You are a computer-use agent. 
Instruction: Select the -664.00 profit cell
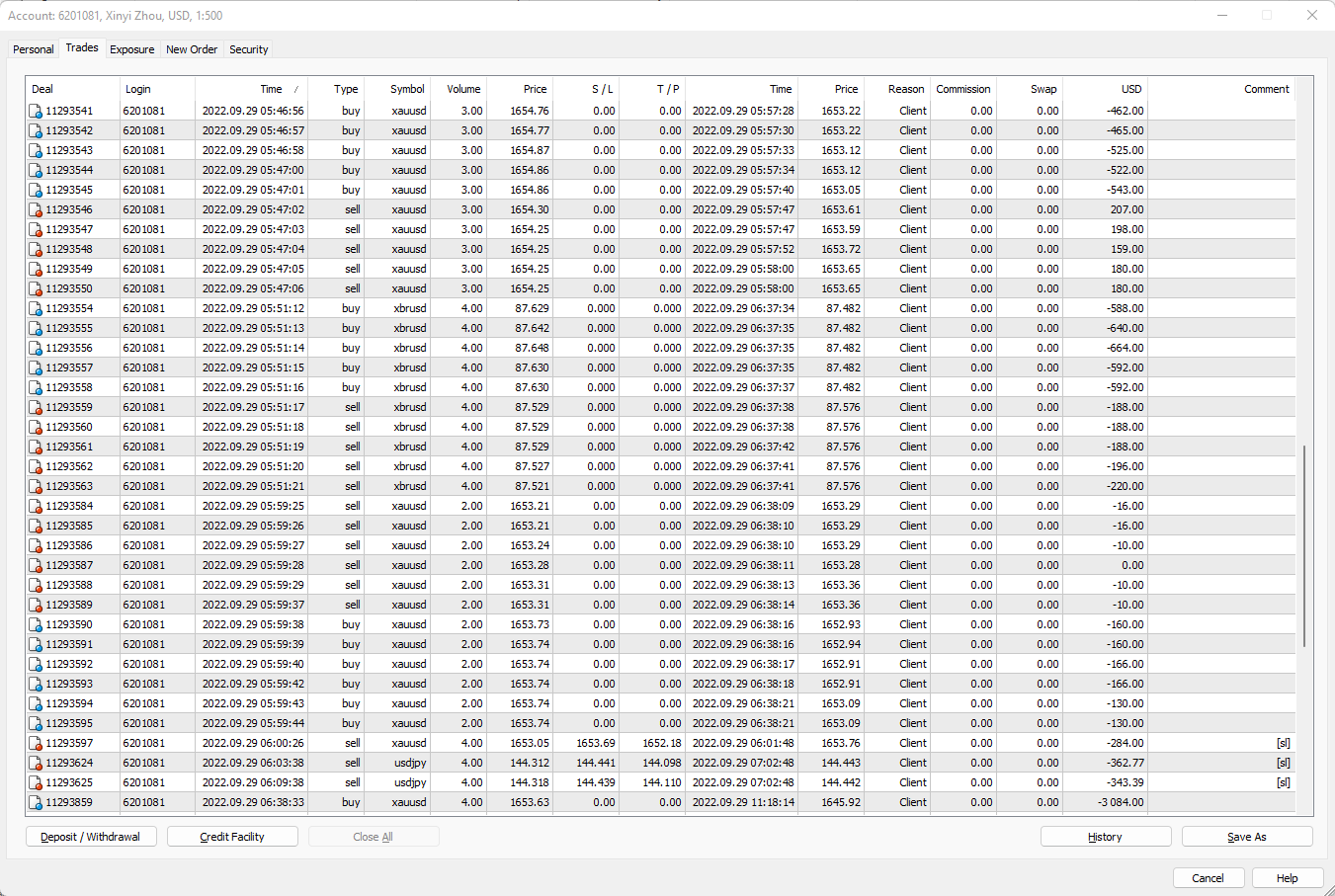(1125, 348)
